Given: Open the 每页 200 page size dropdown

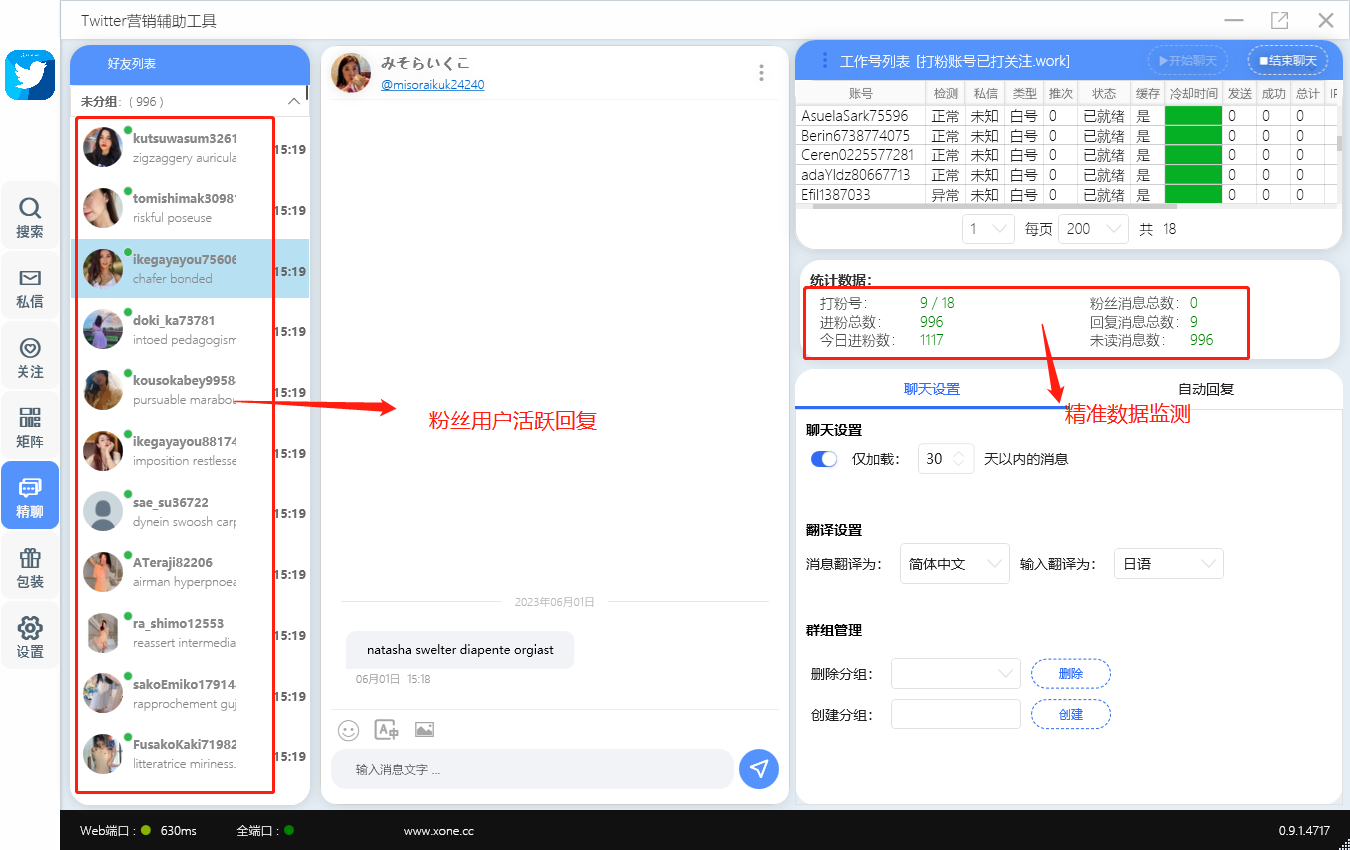Looking at the screenshot, I should coord(1092,229).
